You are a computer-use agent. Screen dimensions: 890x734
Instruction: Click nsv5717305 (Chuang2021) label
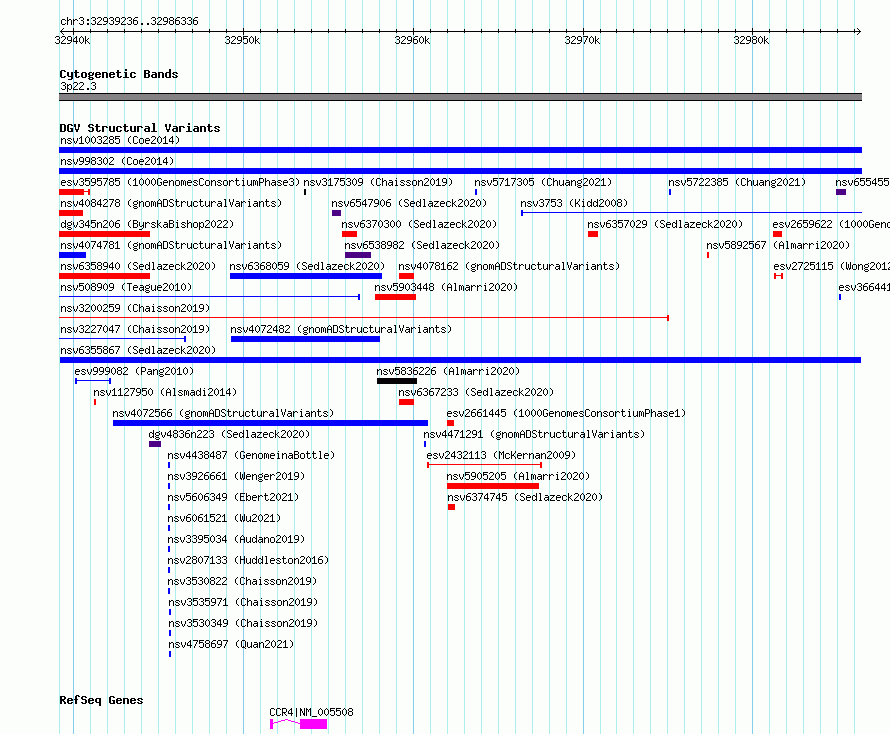(543, 182)
